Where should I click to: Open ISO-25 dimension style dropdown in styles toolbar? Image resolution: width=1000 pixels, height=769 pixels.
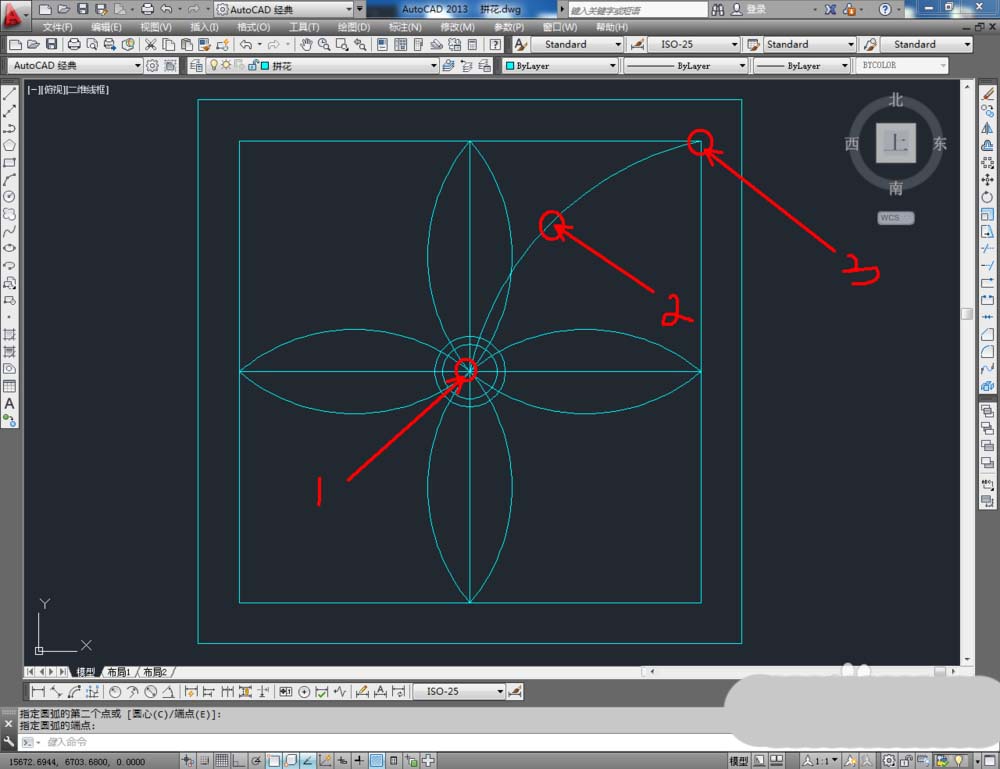point(734,44)
